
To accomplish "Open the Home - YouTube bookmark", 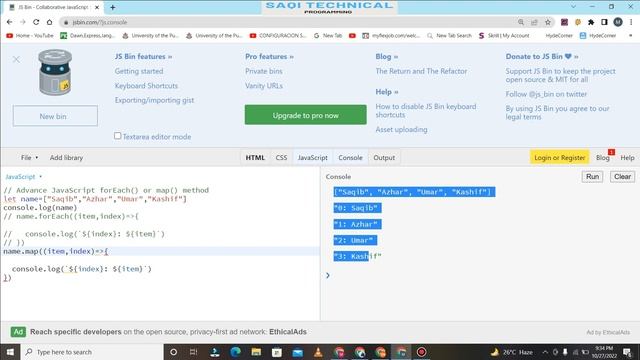I will pos(30,36).
